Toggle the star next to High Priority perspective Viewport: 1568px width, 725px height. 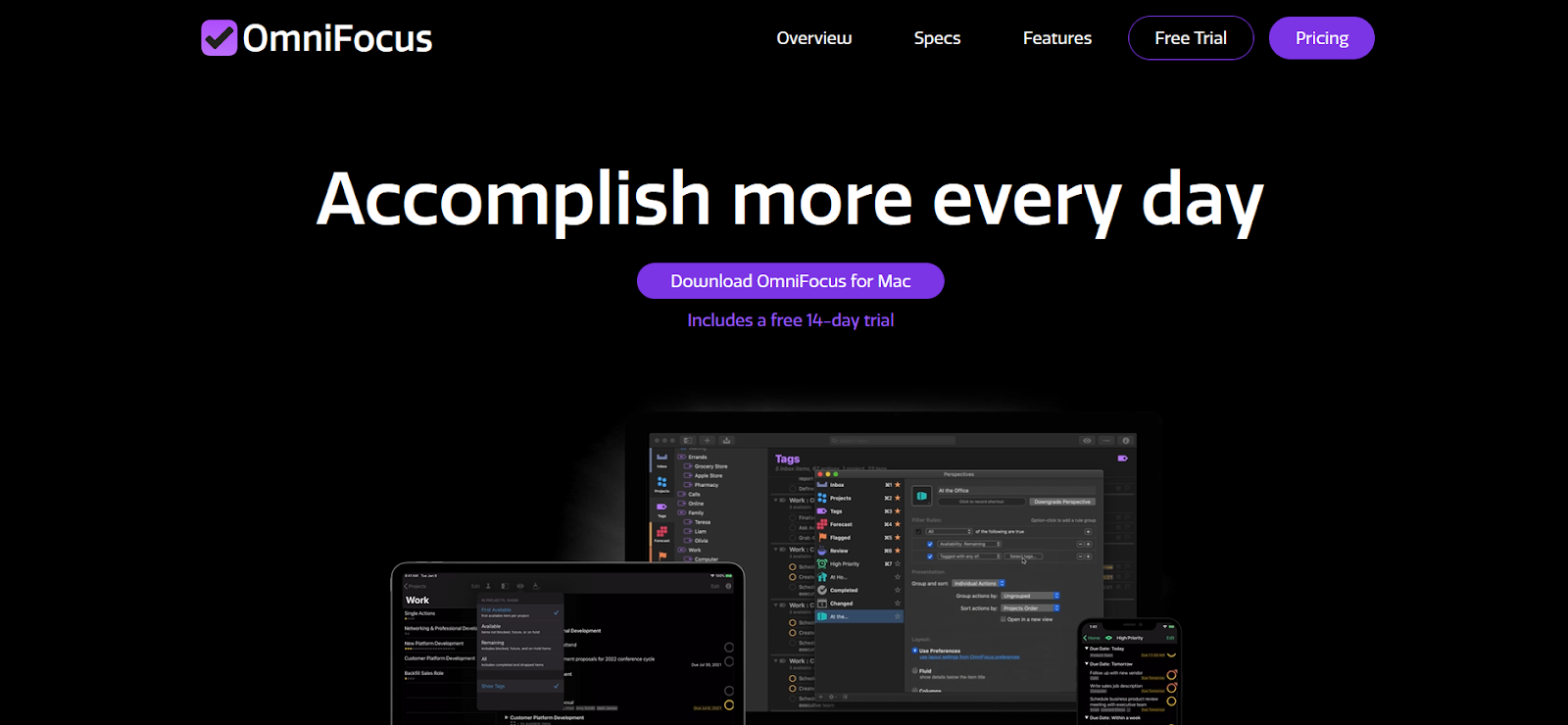click(x=898, y=564)
